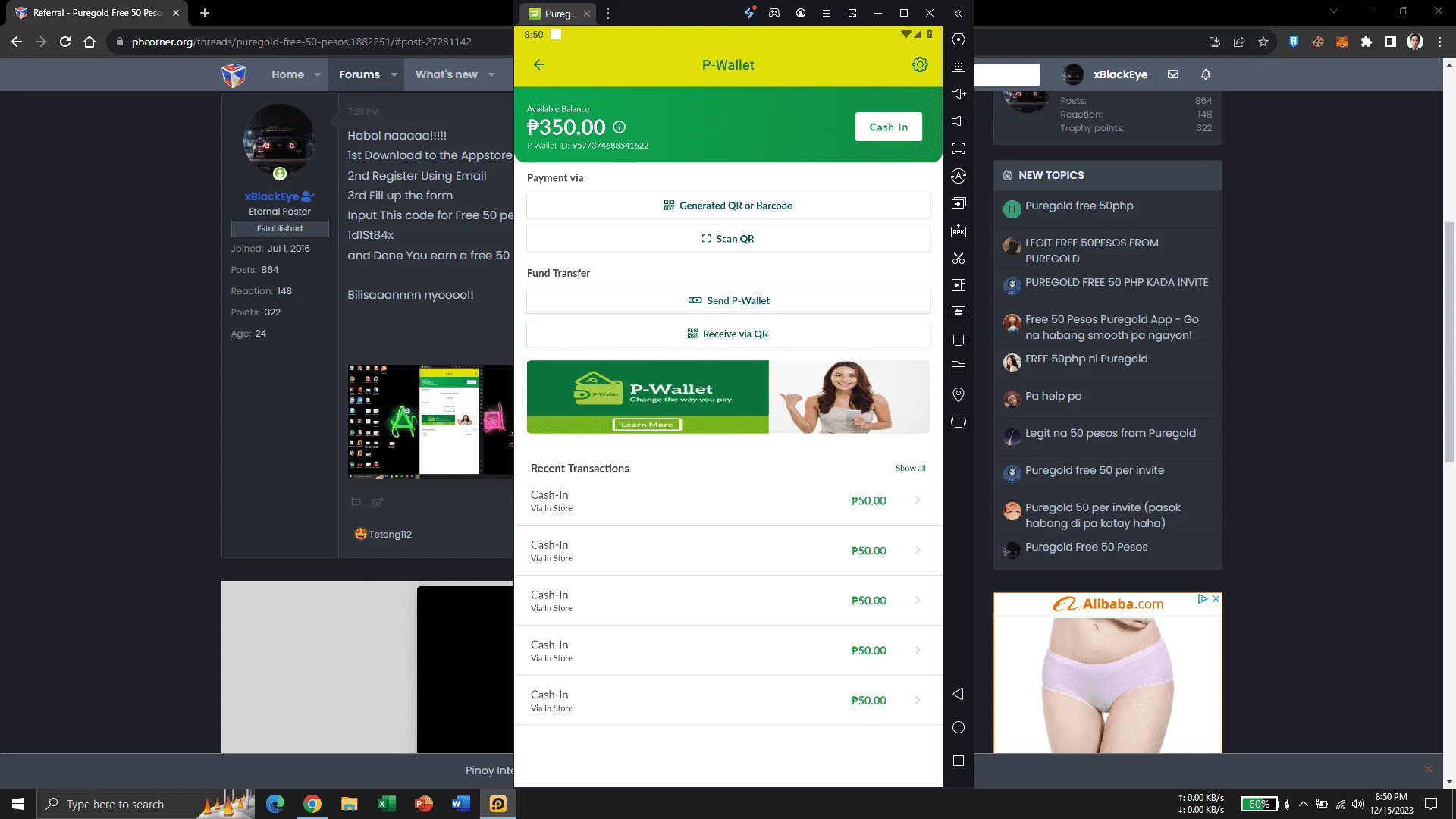Open topic Pa help po
The height and width of the screenshot is (819, 1456).
point(1053,396)
